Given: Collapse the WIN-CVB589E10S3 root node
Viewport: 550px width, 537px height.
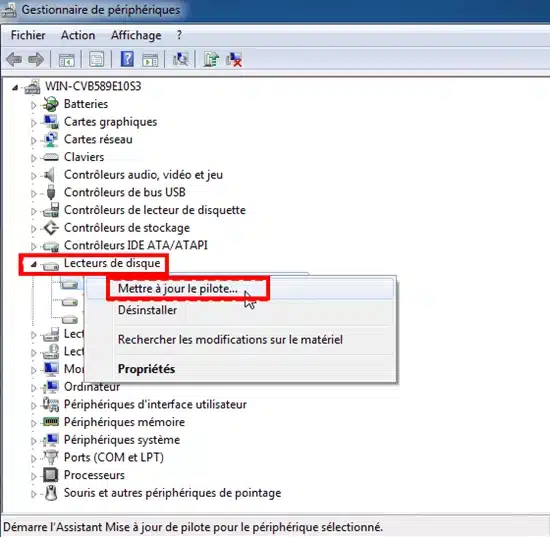Looking at the screenshot, I should pos(15,87).
